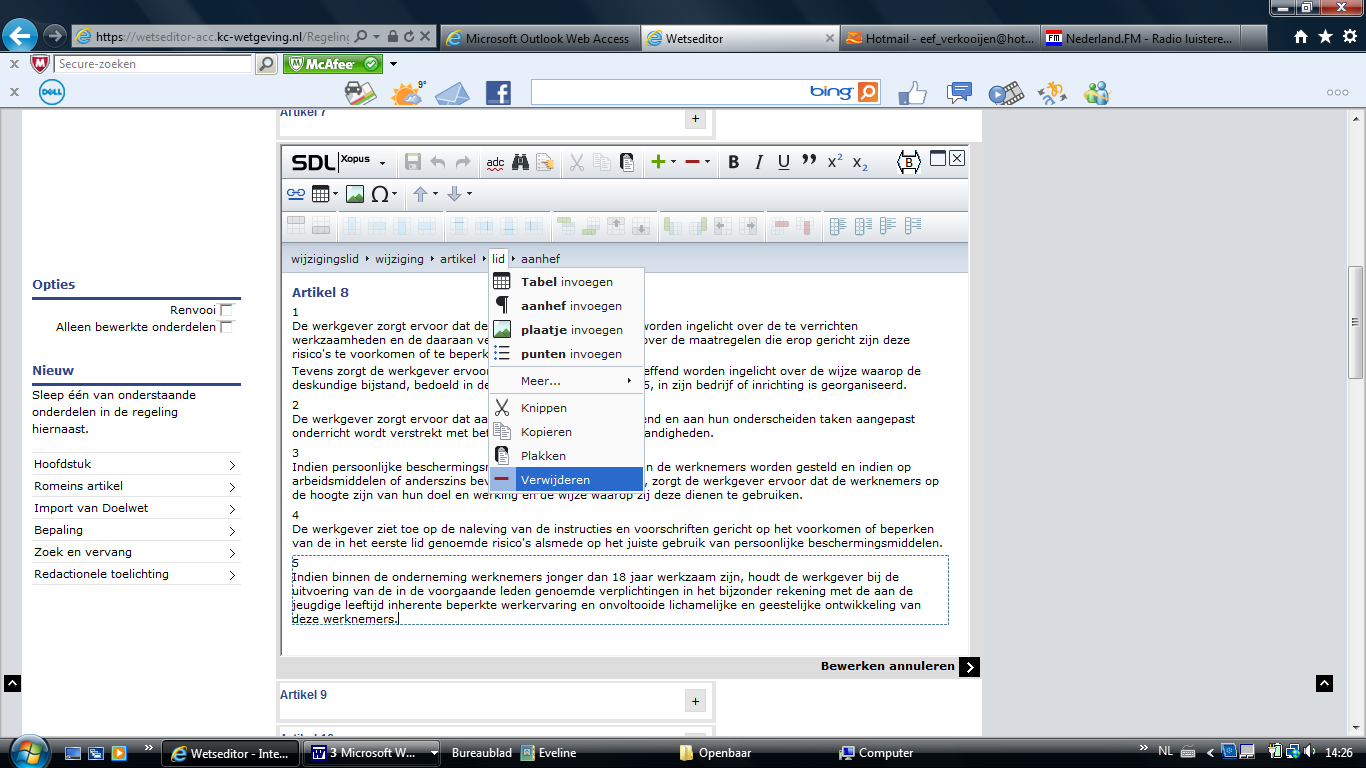Viewport: 1366px width, 768px height.
Task: Open the SDL Xopus dropdown arrow
Action: click(382, 163)
